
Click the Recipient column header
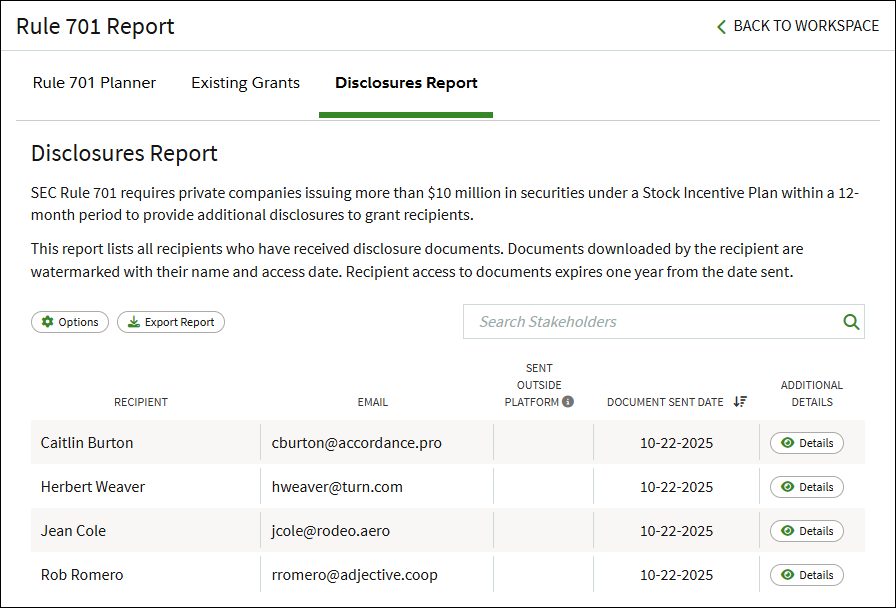(x=141, y=402)
